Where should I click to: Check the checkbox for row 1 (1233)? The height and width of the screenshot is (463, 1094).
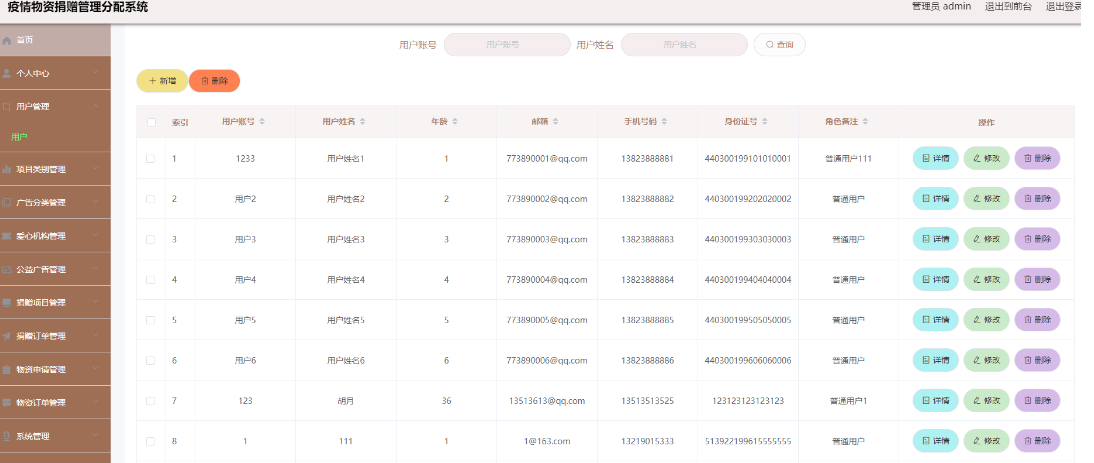click(151, 158)
